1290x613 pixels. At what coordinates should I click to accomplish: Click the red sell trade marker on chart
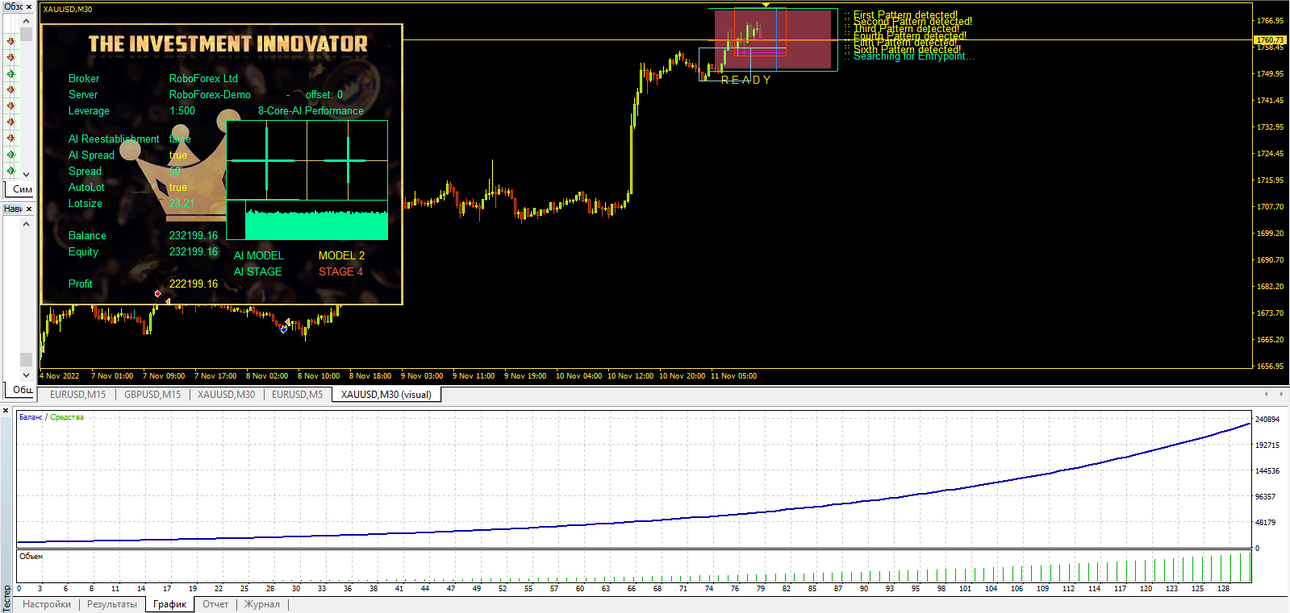coord(157,293)
